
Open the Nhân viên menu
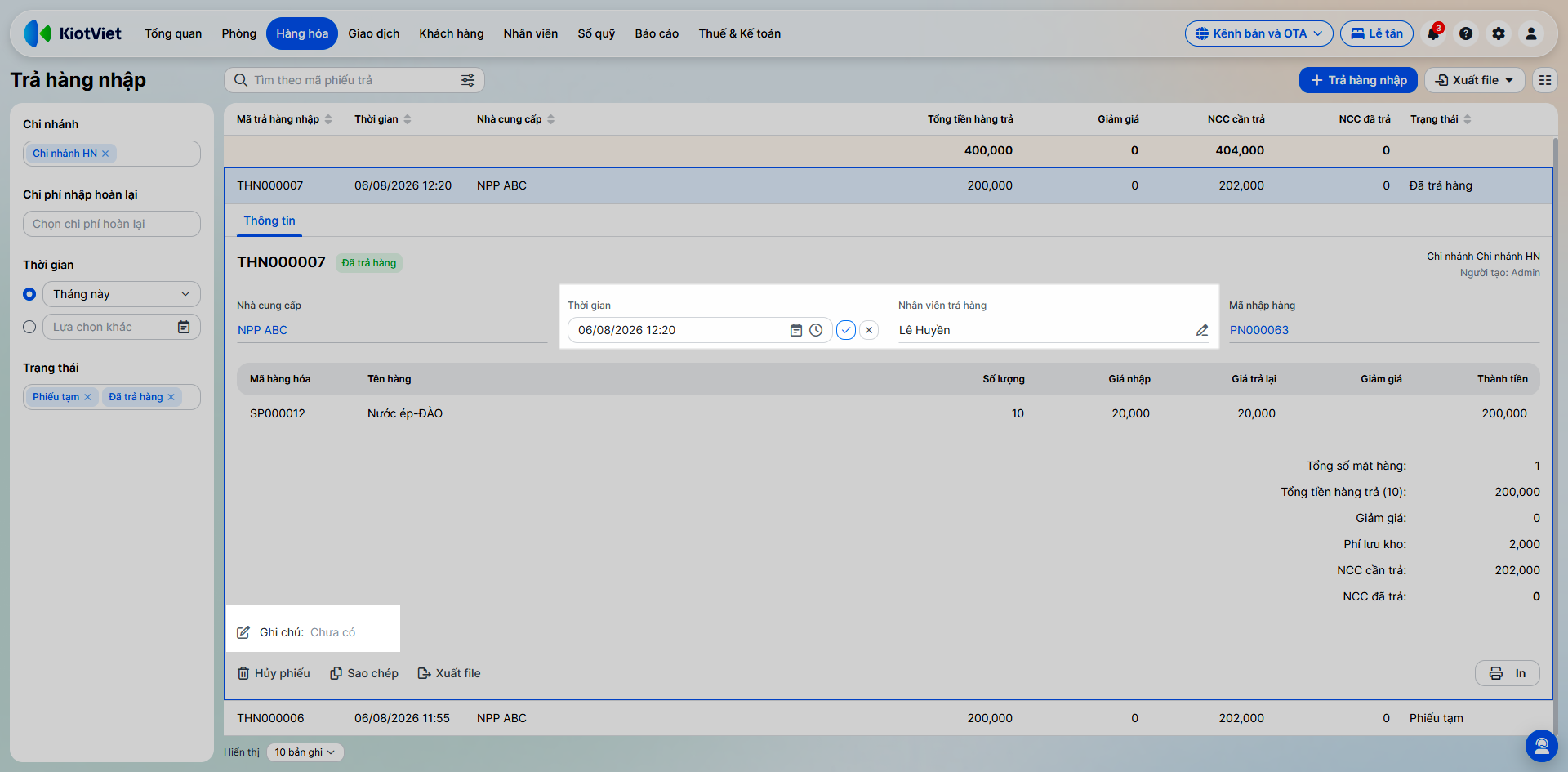pos(531,33)
